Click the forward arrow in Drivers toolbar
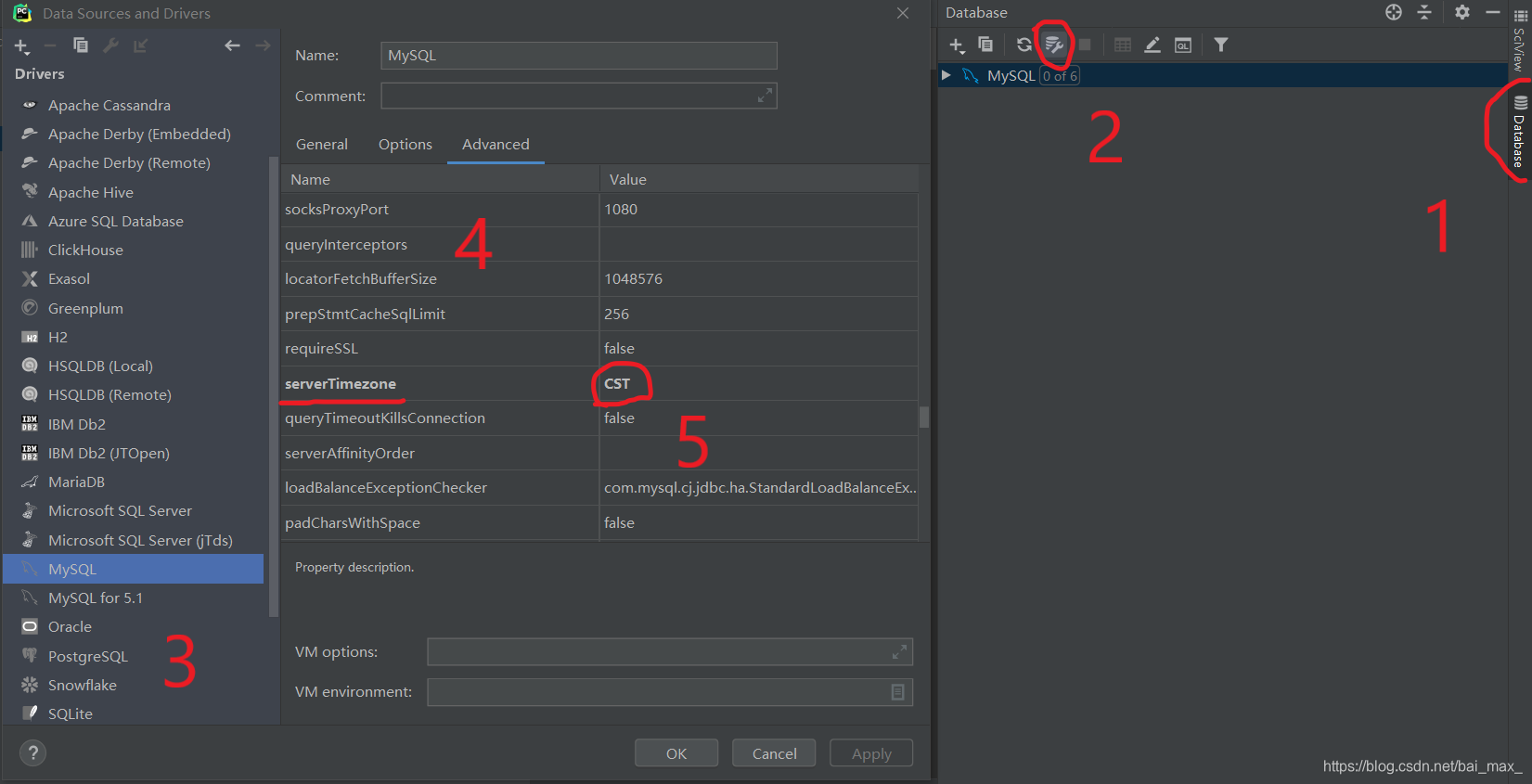Screen dimensions: 1532x784 263,45
